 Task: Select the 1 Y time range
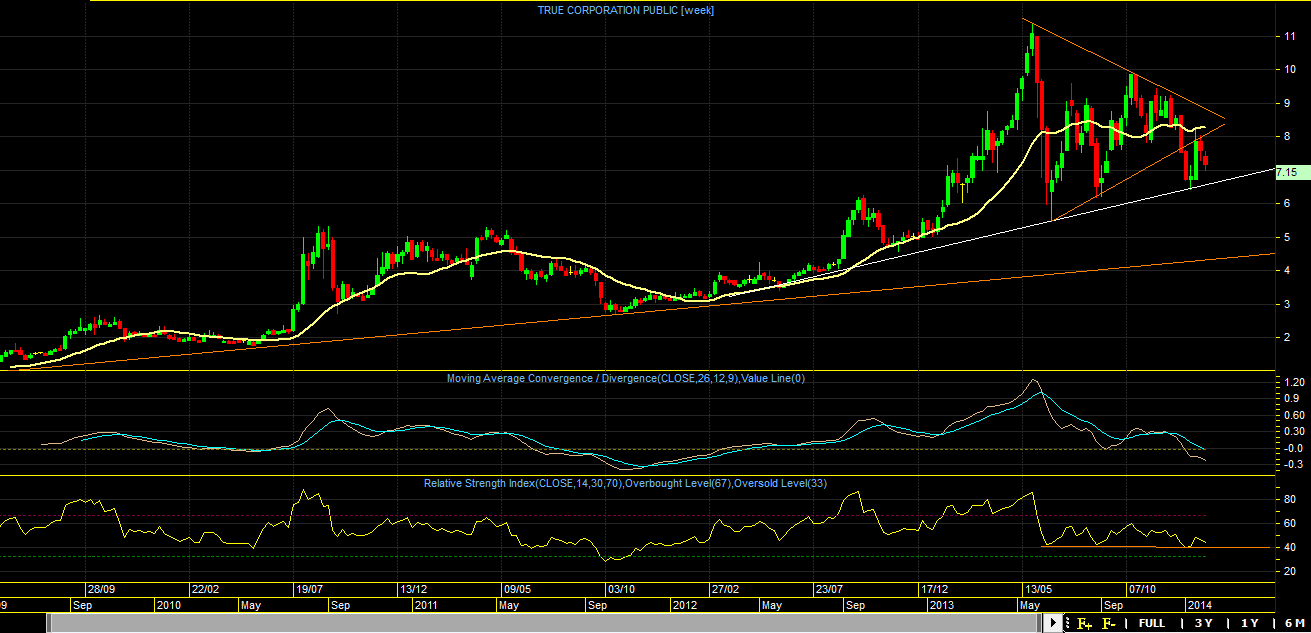click(1249, 623)
